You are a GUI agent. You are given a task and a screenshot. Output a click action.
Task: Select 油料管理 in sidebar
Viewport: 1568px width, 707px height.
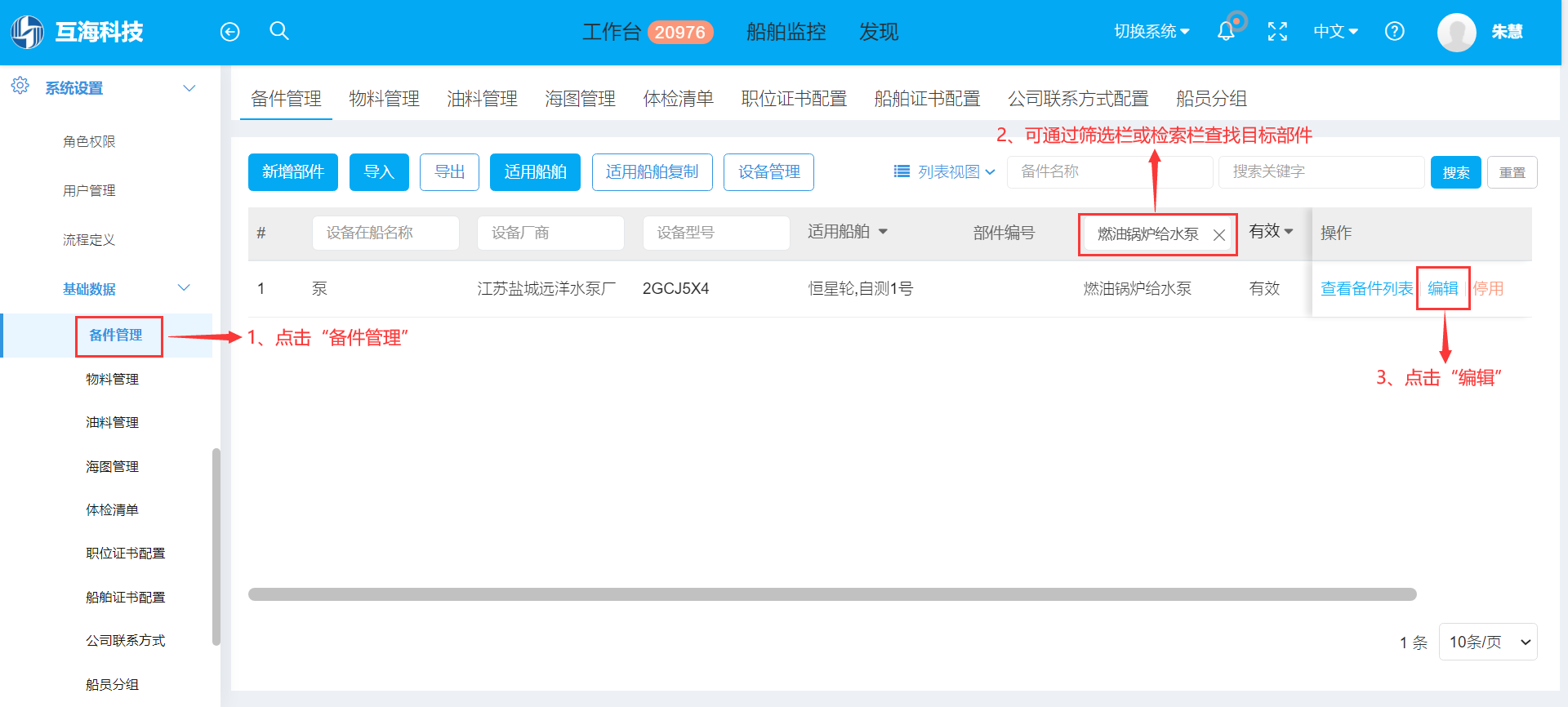[112, 422]
